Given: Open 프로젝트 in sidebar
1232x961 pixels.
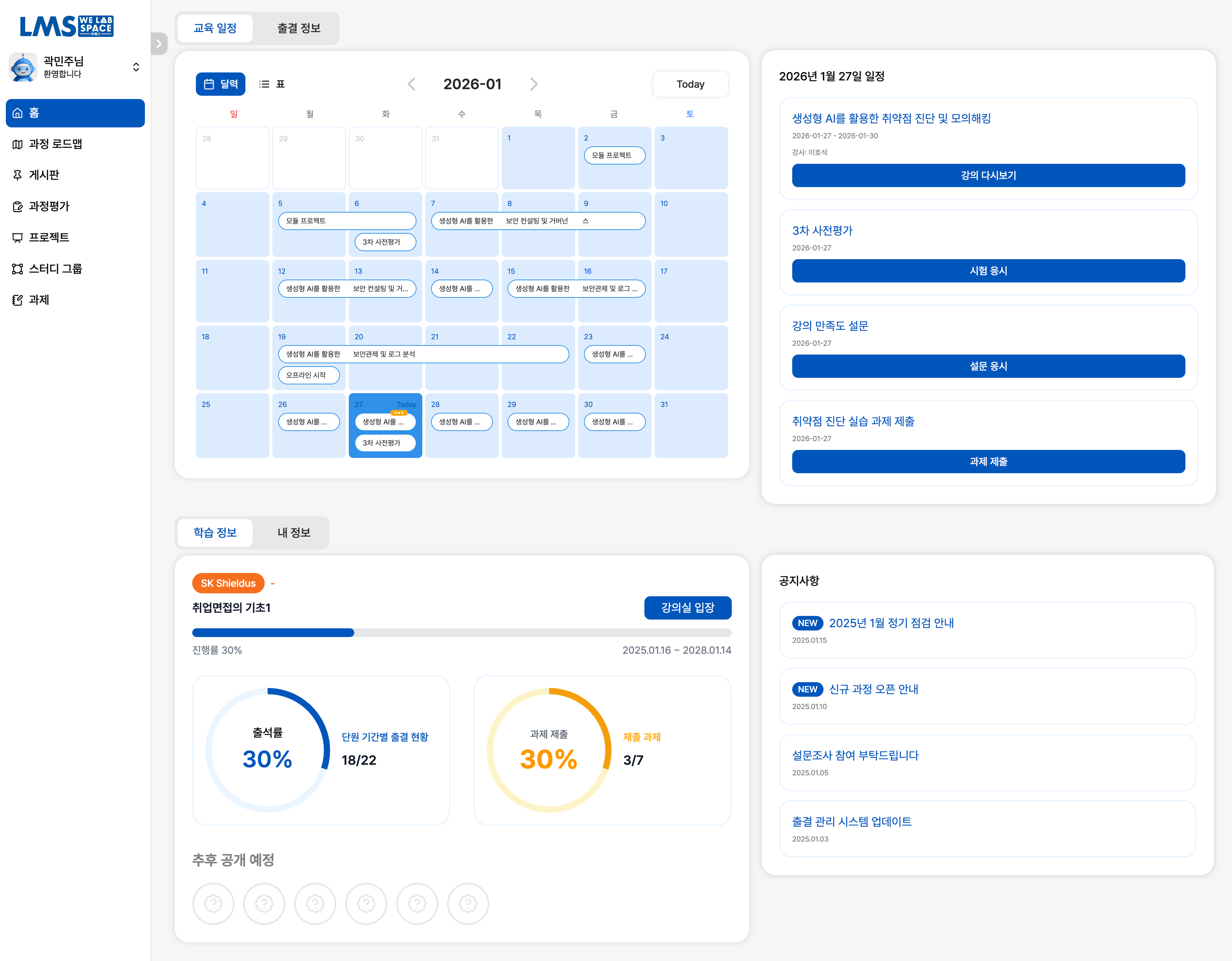Looking at the screenshot, I should (x=75, y=237).
